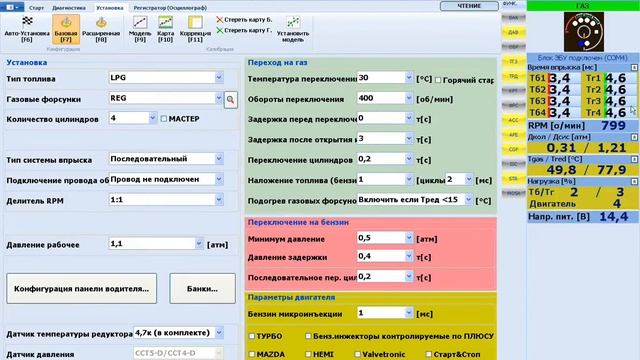640x360 pixels.
Task: Click the Напр. пит. value 14,4
Action: tap(613, 217)
